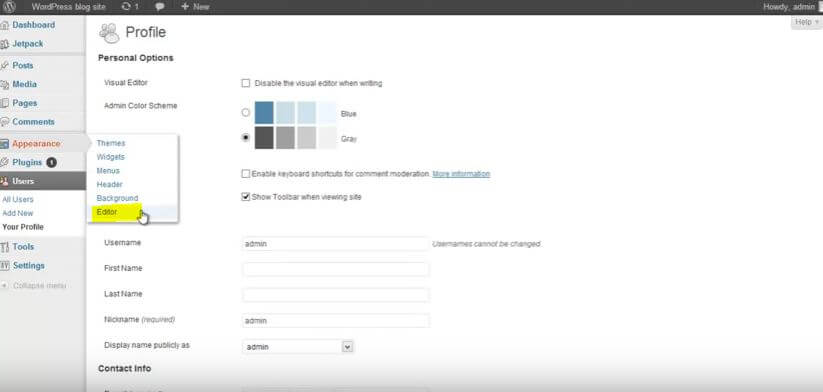Click the Settings sidebar icon
823x392 pixels.
coord(5,266)
